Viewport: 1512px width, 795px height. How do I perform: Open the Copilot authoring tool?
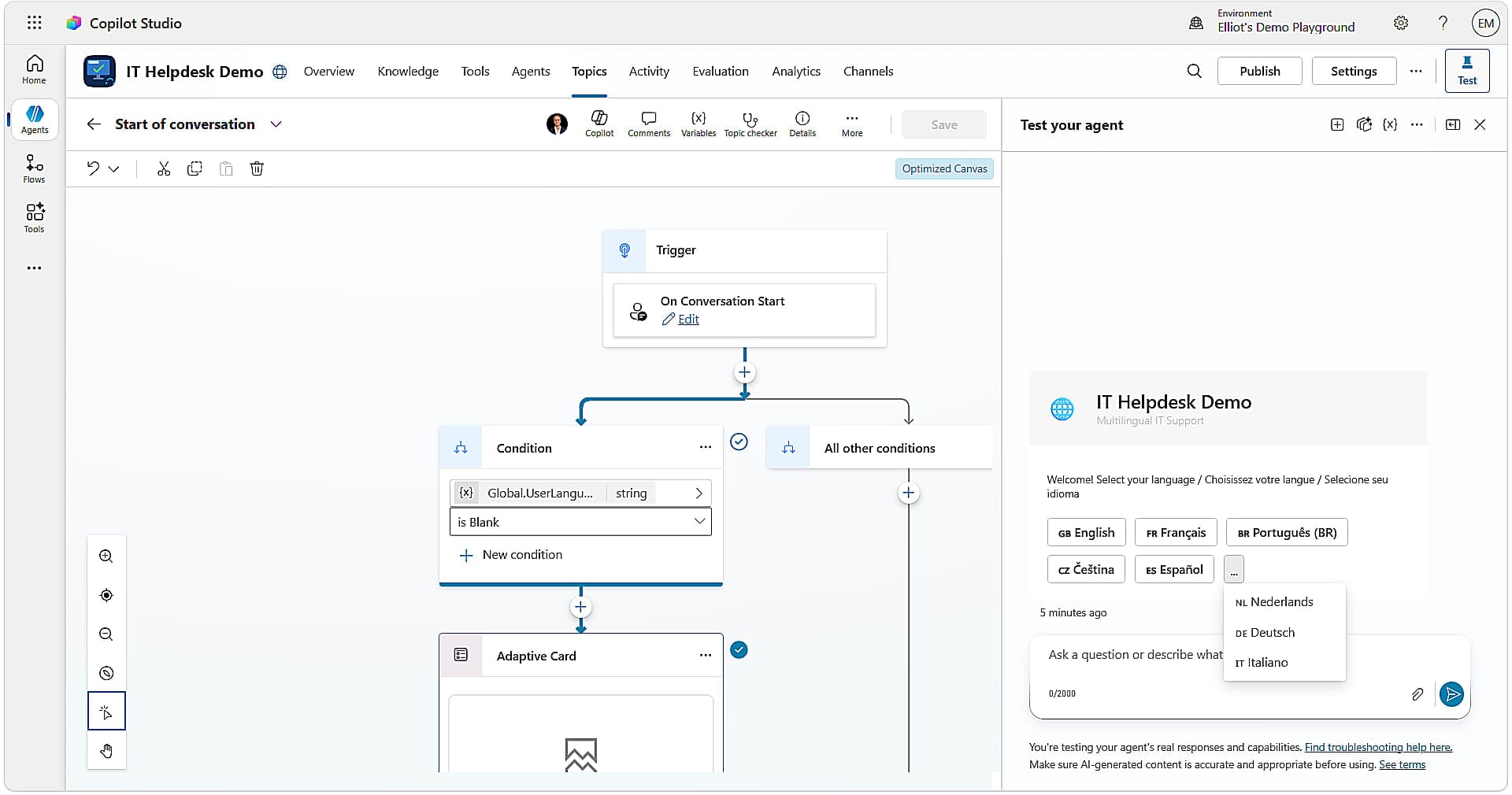[x=599, y=124]
